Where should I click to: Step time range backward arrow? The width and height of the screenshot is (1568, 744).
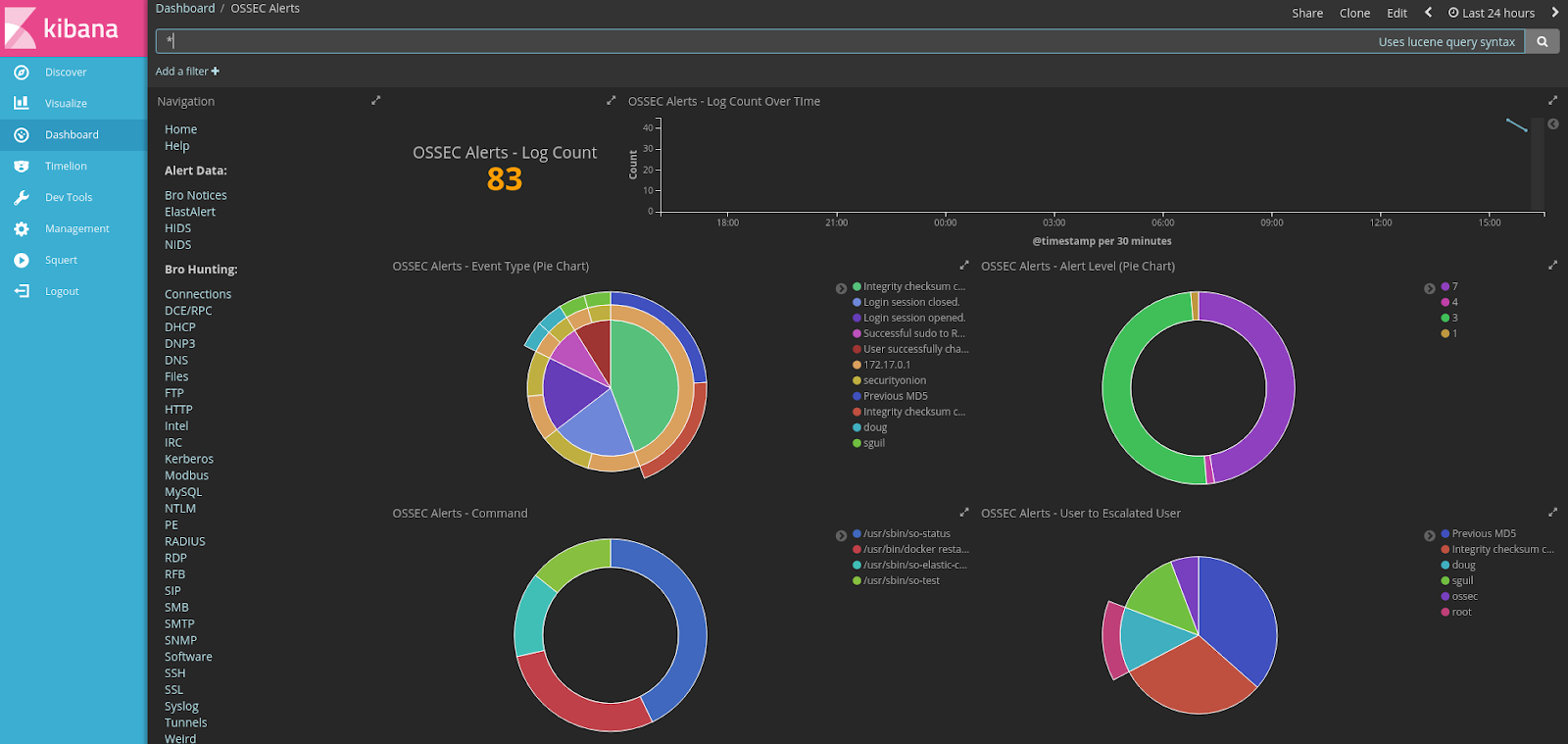1428,12
